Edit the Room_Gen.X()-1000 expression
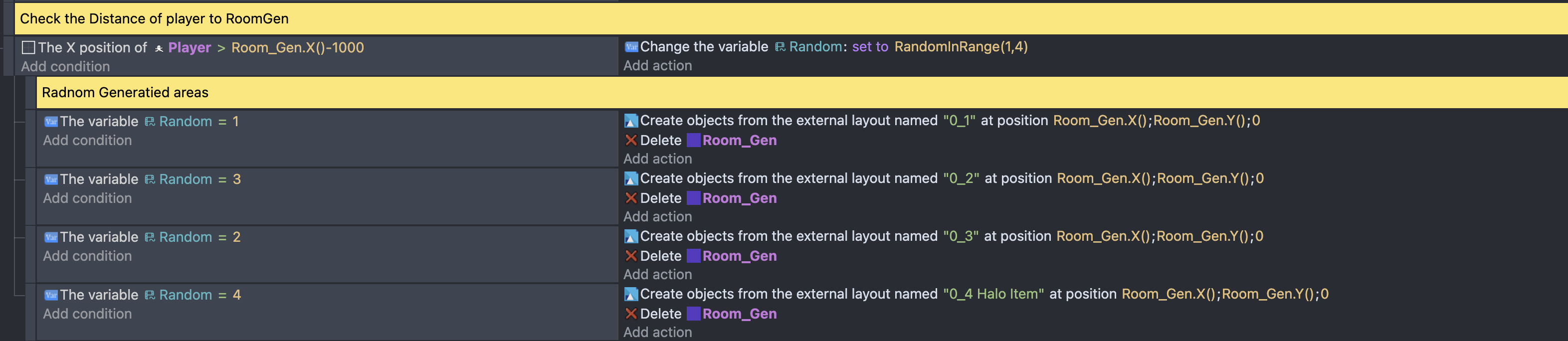This screenshot has width=1568, height=341. 297,47
